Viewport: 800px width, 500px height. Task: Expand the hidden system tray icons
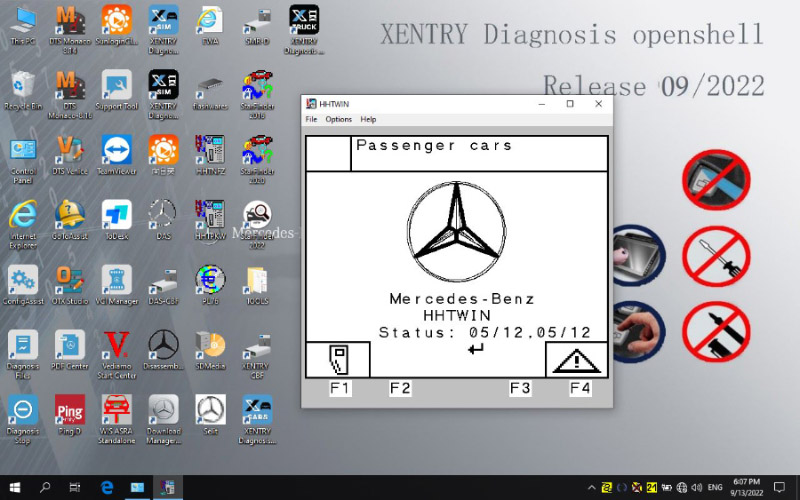coord(591,487)
